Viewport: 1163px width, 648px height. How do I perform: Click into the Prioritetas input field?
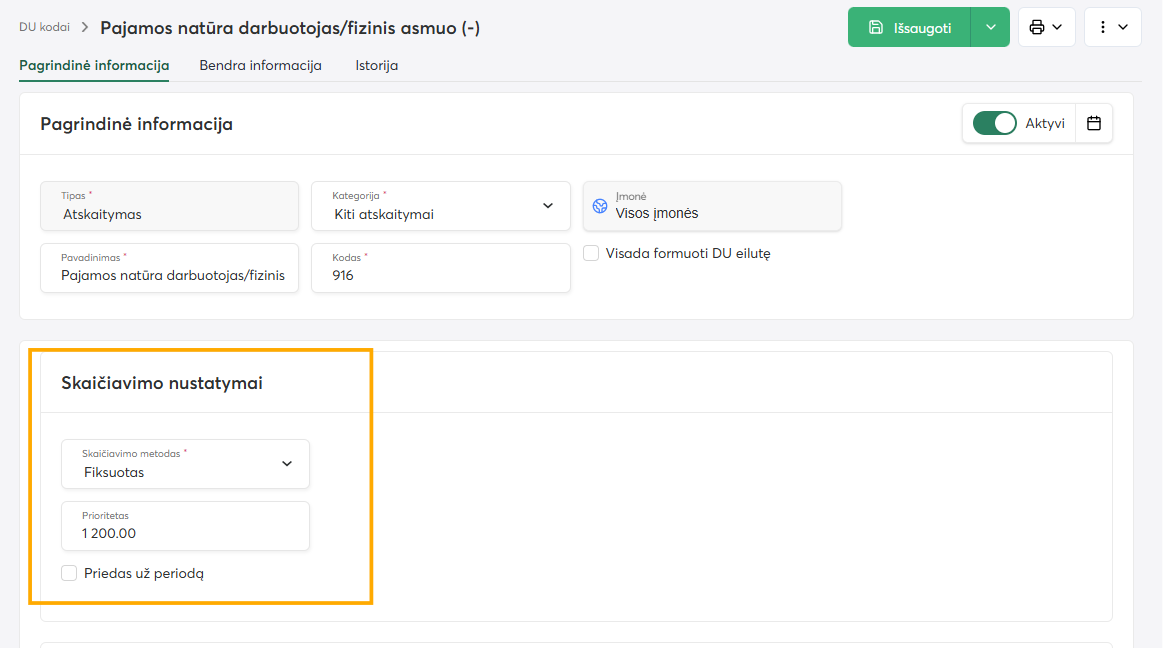click(x=185, y=526)
